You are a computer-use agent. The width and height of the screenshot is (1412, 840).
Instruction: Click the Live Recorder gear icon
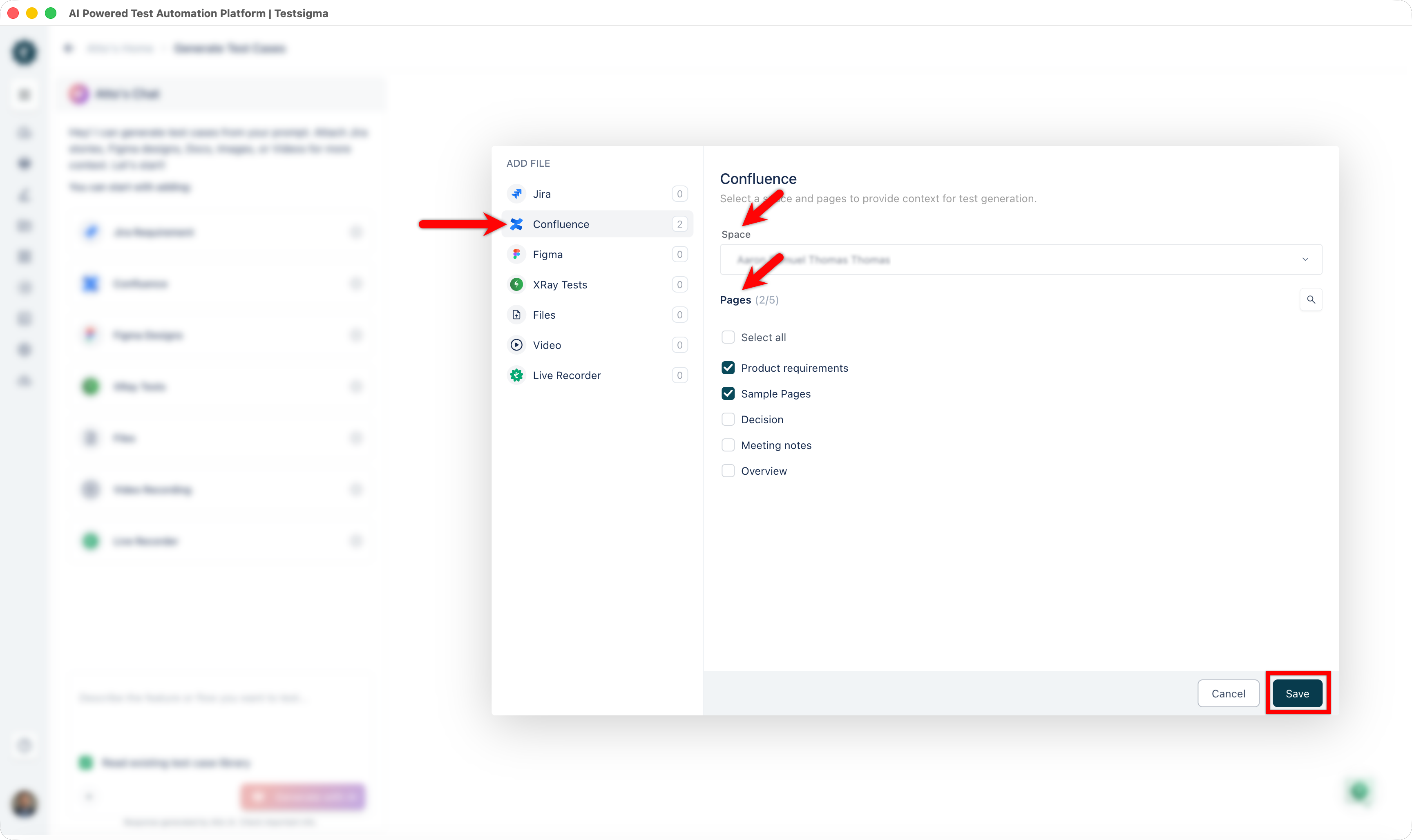[516, 375]
